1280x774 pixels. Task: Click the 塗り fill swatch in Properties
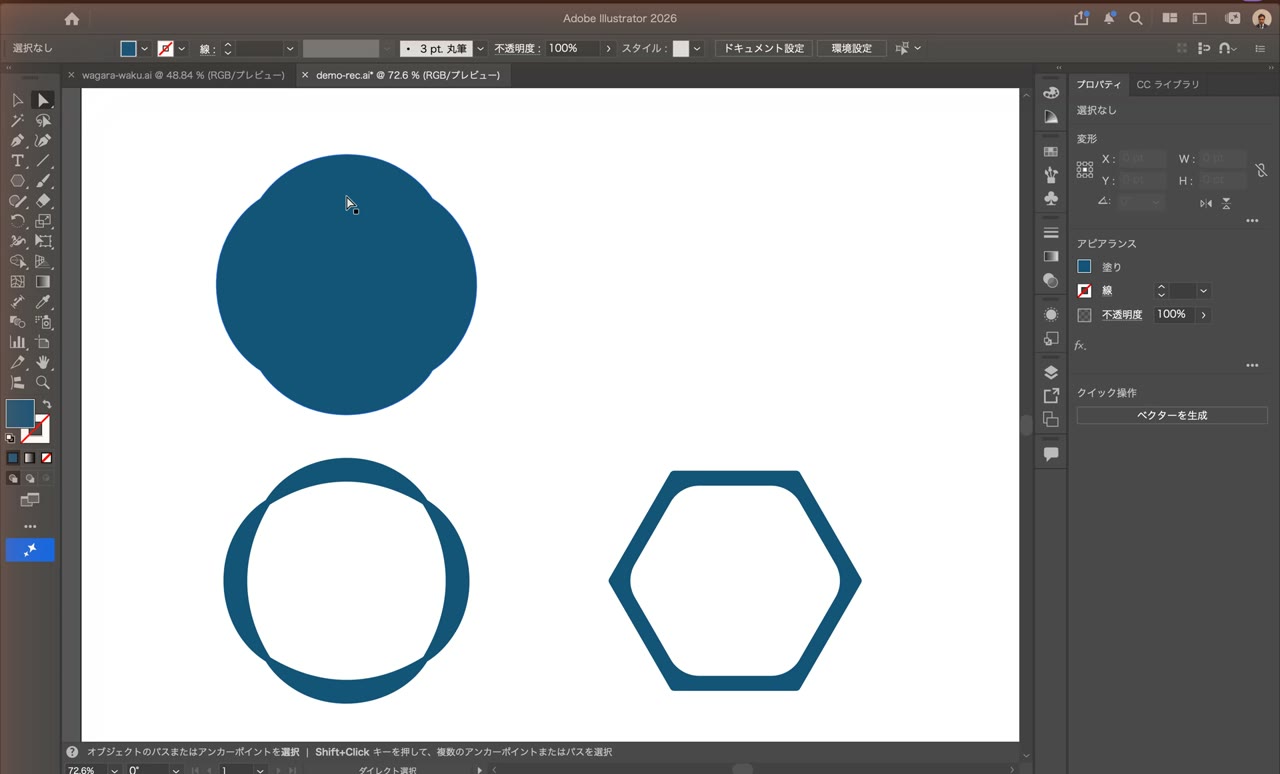[x=1084, y=267]
